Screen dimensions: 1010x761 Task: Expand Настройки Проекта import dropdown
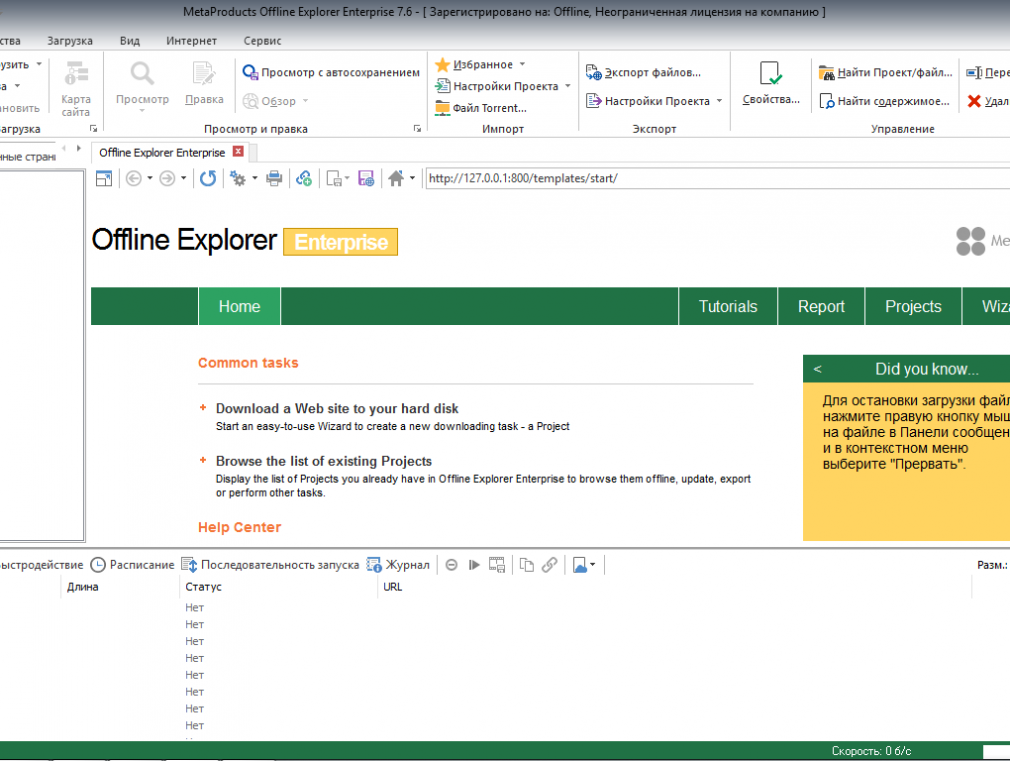click(567, 86)
